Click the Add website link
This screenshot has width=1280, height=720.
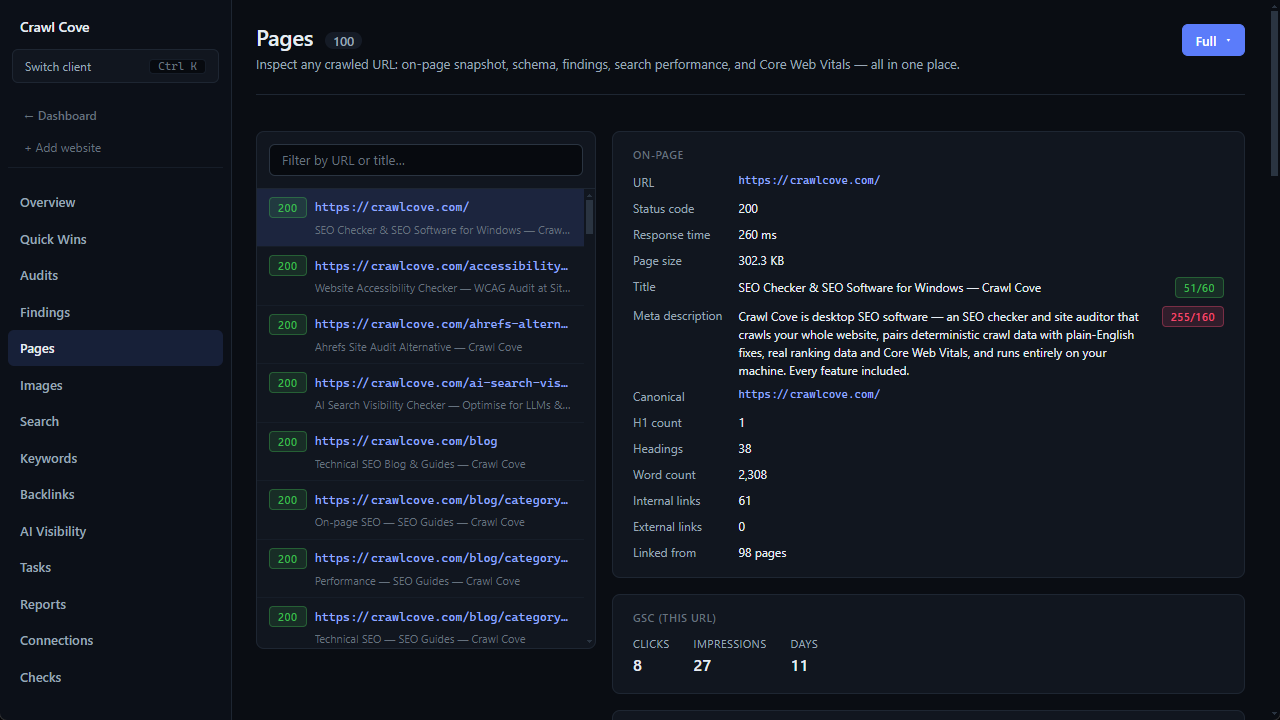63,148
